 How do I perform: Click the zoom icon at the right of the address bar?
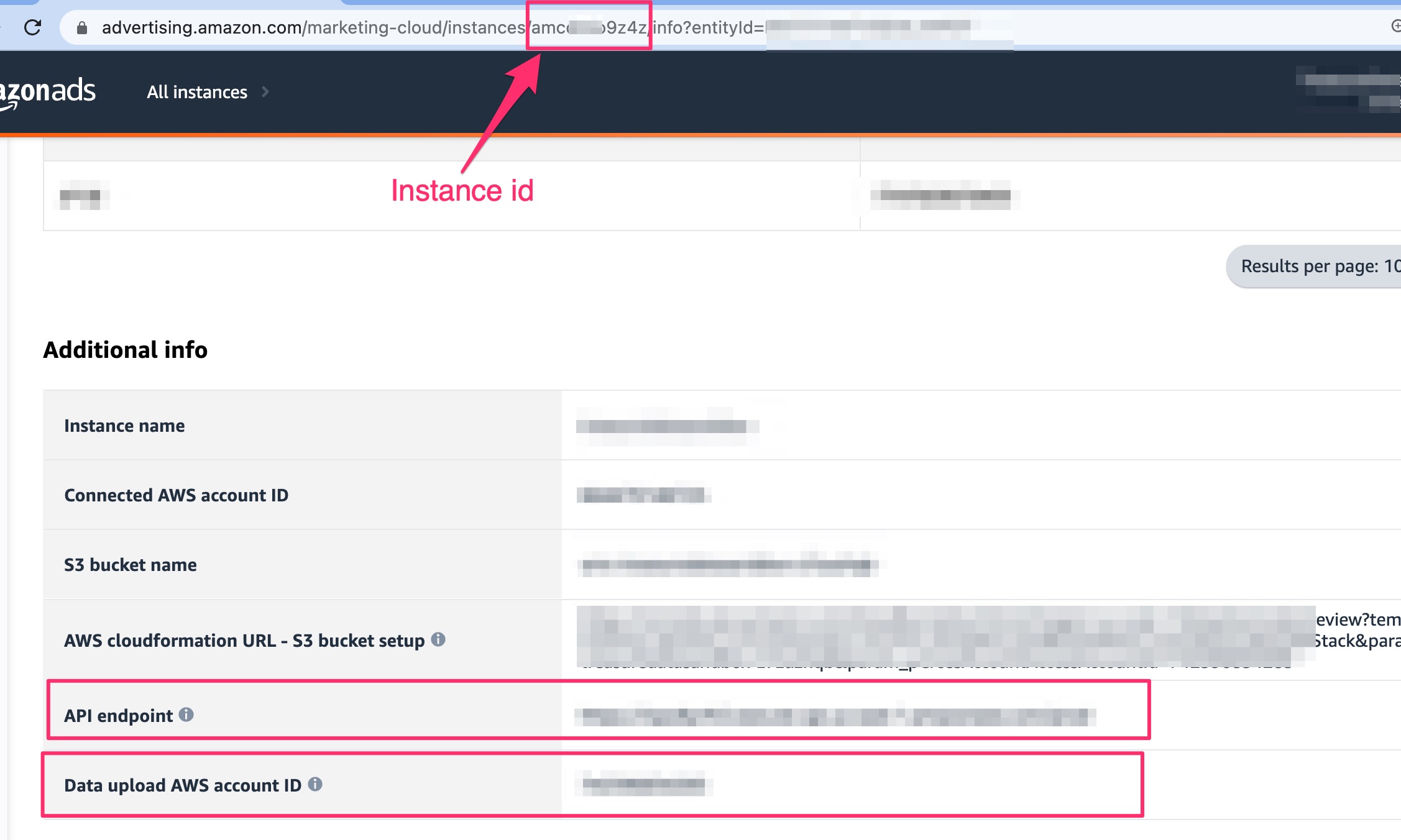point(1394,27)
